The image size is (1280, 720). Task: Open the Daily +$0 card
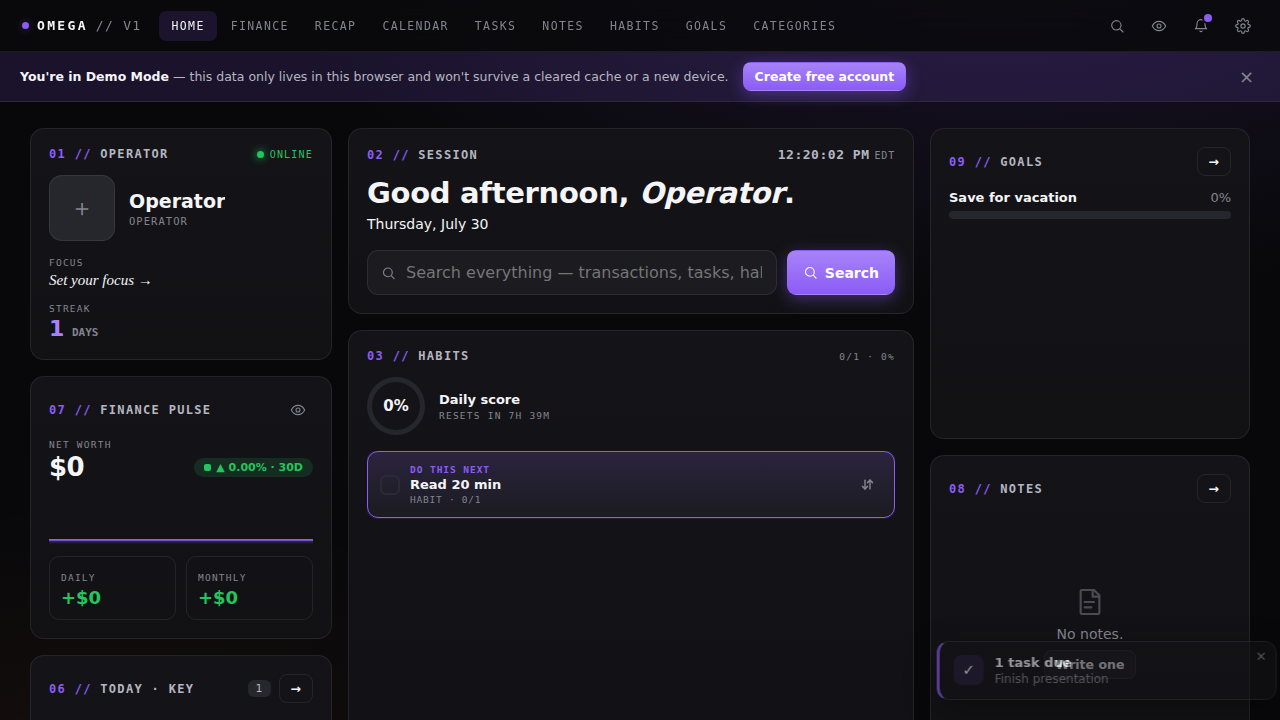112,588
